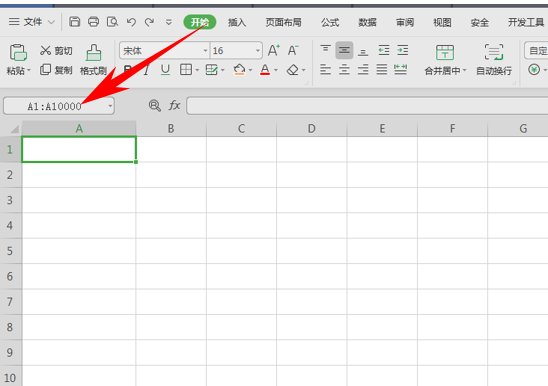548x386 pixels.
Task: Open the 公式 (Formulas) tab
Action: click(330, 22)
